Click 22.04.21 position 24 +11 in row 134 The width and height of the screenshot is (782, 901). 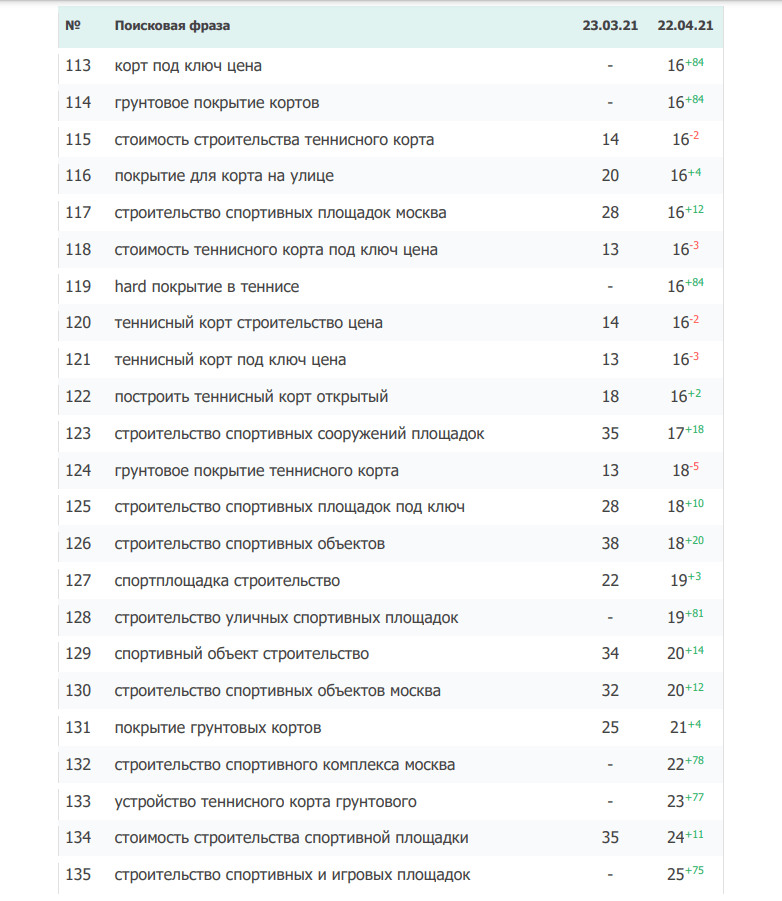[685, 837]
